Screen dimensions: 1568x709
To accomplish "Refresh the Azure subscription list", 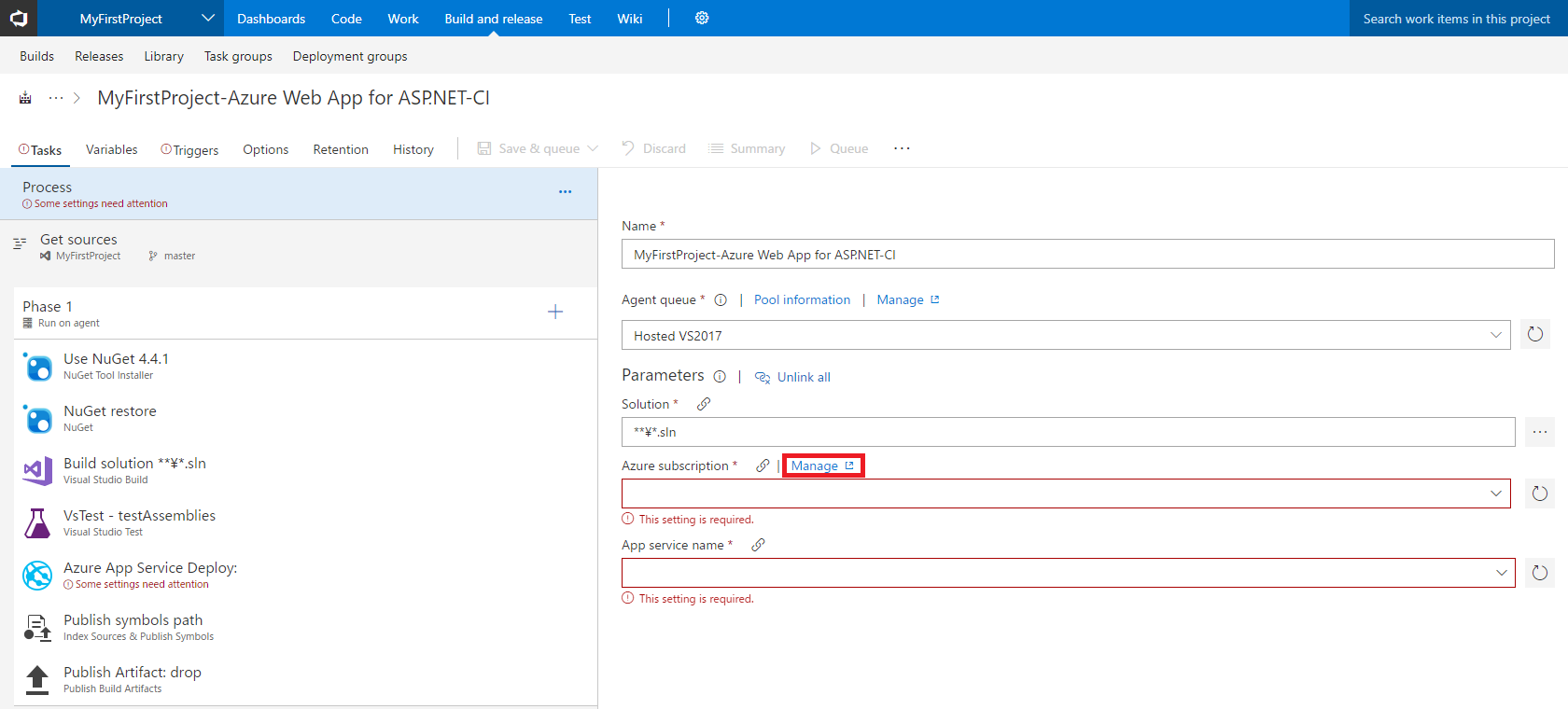I will pyautogui.click(x=1540, y=494).
